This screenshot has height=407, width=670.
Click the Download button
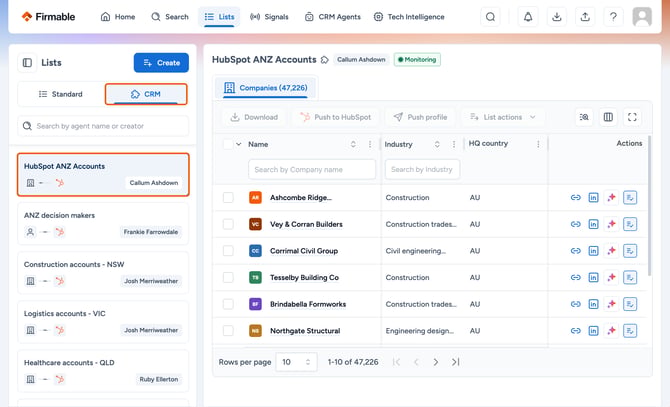pyautogui.click(x=254, y=117)
